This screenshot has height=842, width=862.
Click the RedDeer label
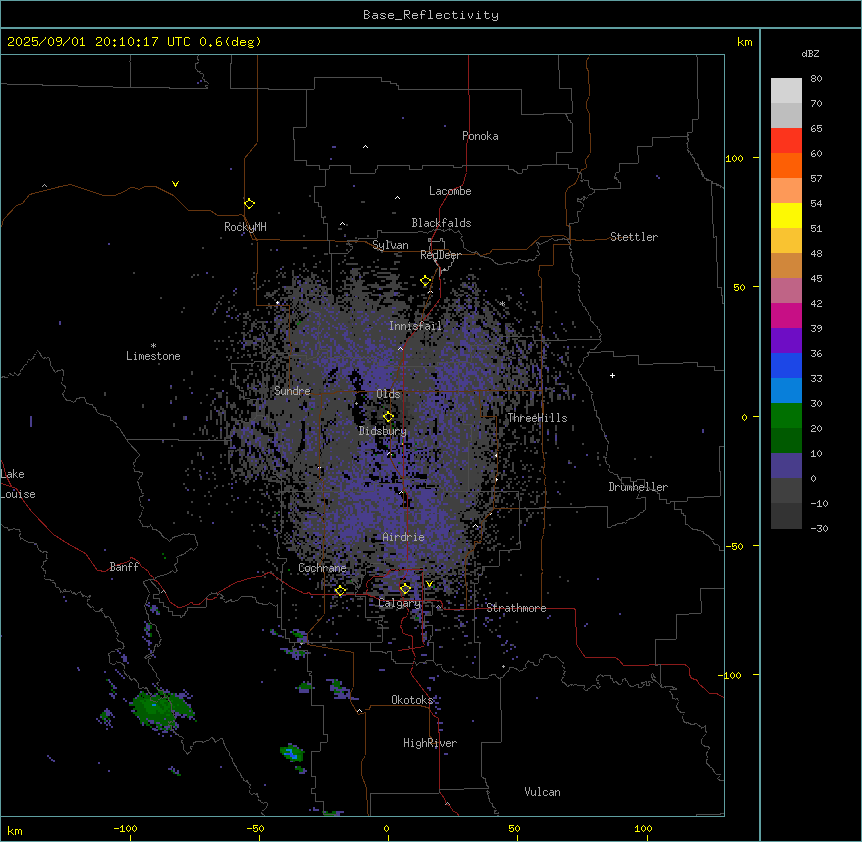point(440,255)
